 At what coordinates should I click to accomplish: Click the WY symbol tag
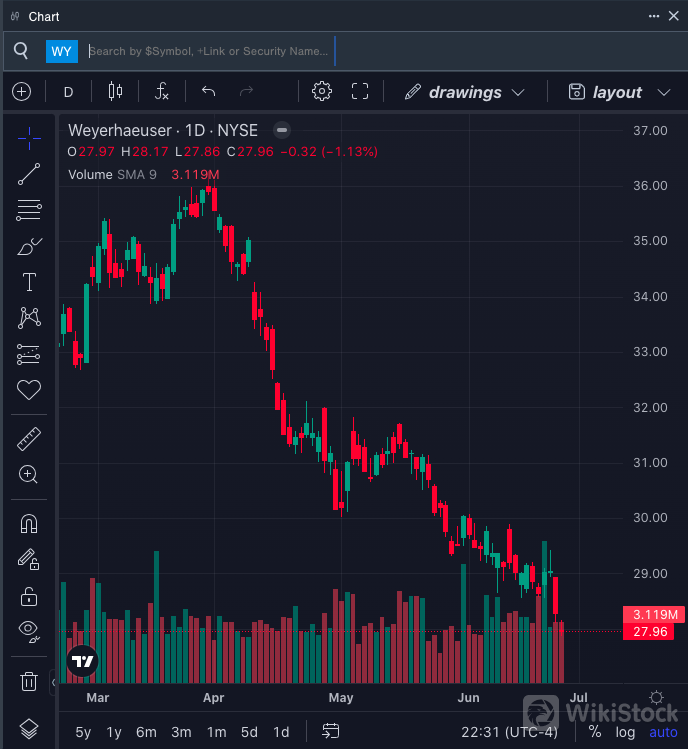(61, 51)
